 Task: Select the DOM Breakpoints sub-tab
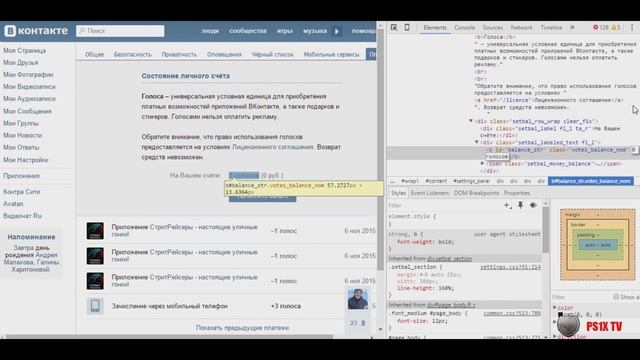coord(476,193)
